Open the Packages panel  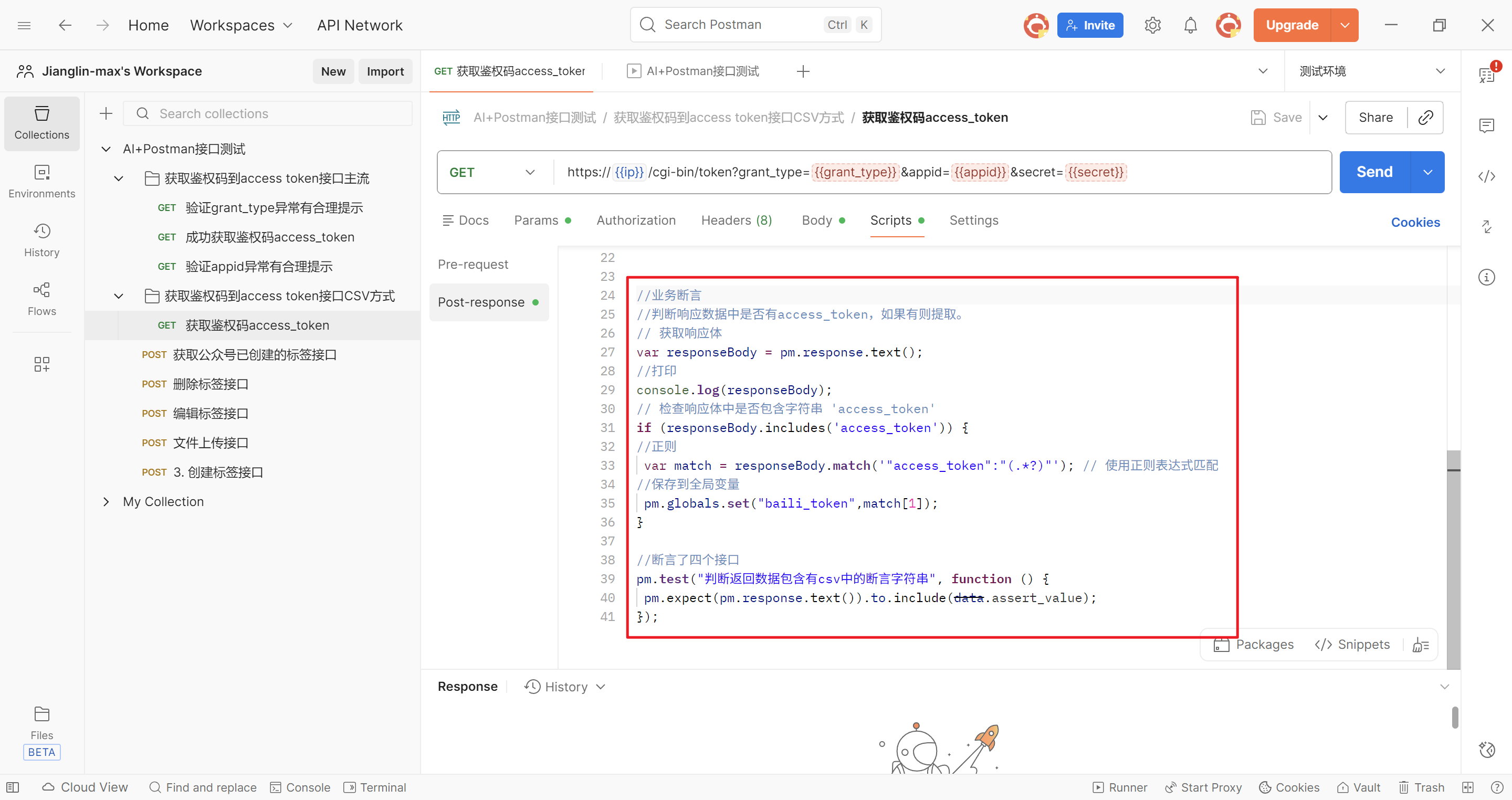[x=1253, y=645]
